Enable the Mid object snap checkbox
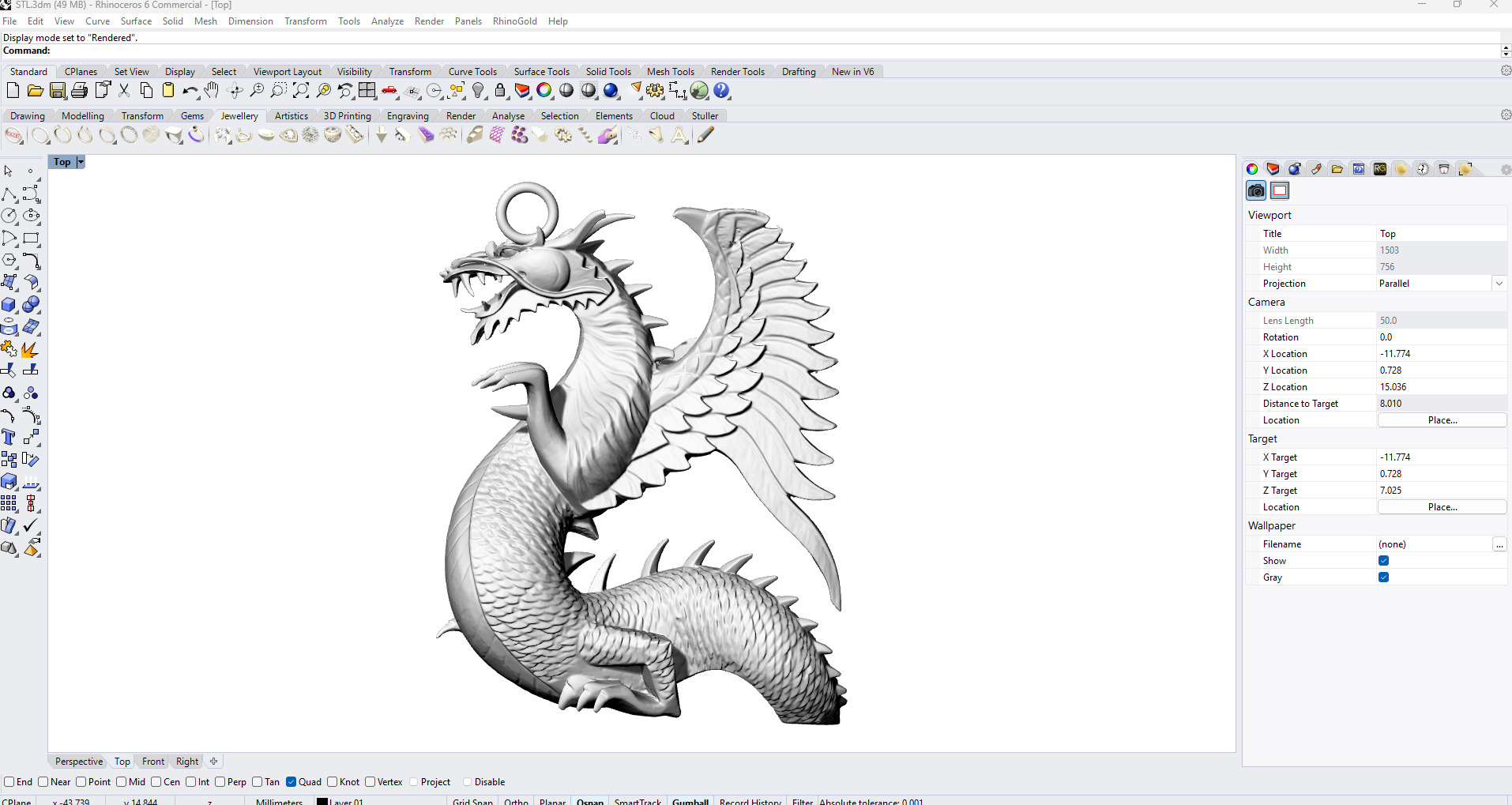Image resolution: width=1512 pixels, height=805 pixels. coord(121,782)
